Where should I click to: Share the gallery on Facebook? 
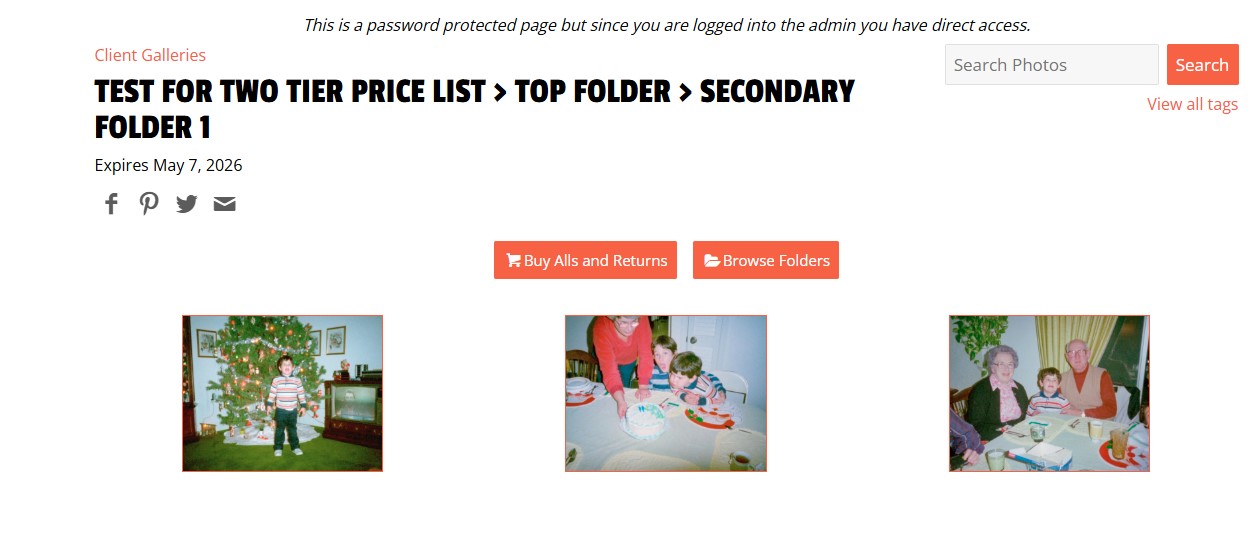tap(111, 204)
